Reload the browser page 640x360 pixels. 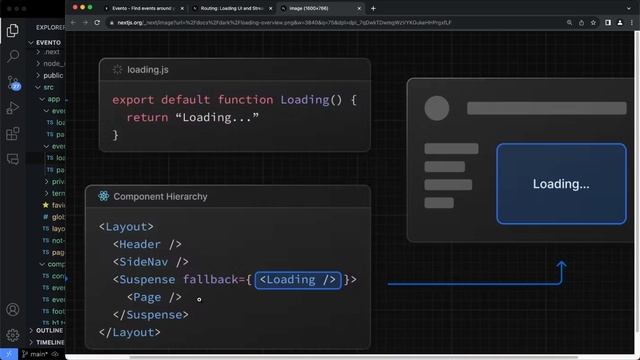(x=97, y=22)
